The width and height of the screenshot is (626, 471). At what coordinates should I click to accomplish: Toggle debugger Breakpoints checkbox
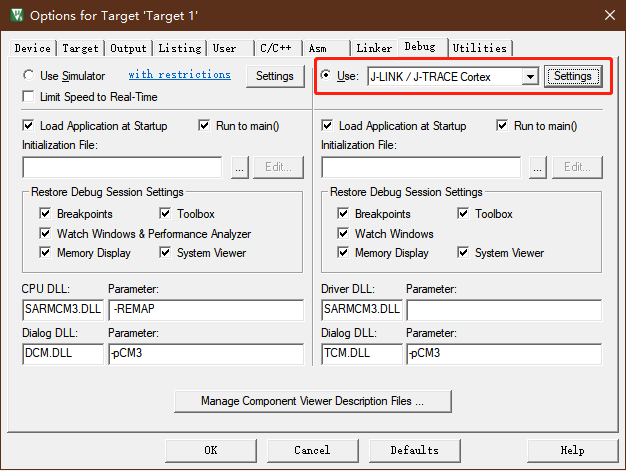pyautogui.click(x=343, y=214)
